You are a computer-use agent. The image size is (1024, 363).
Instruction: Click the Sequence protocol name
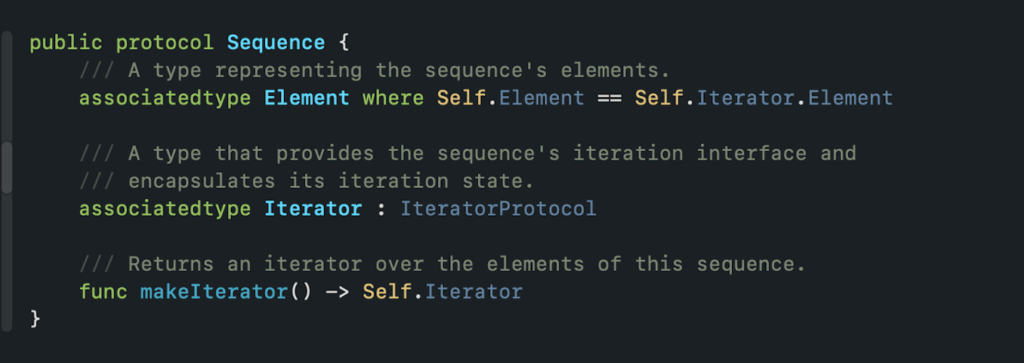coord(276,43)
